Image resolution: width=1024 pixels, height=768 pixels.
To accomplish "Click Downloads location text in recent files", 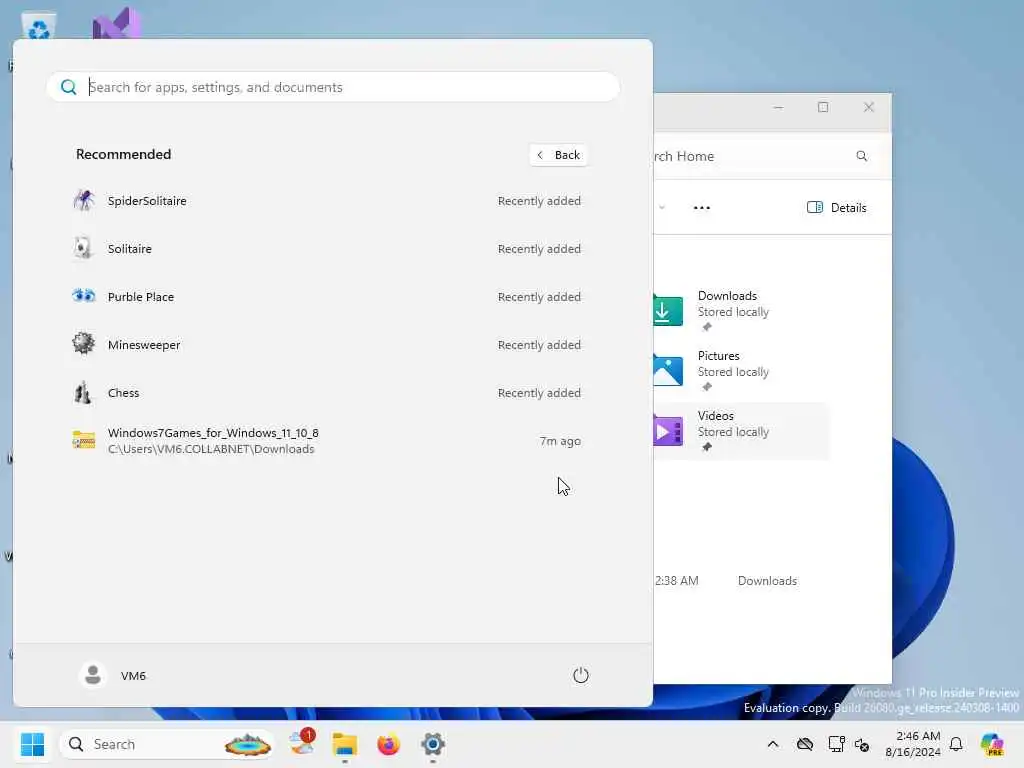I will point(767,581).
